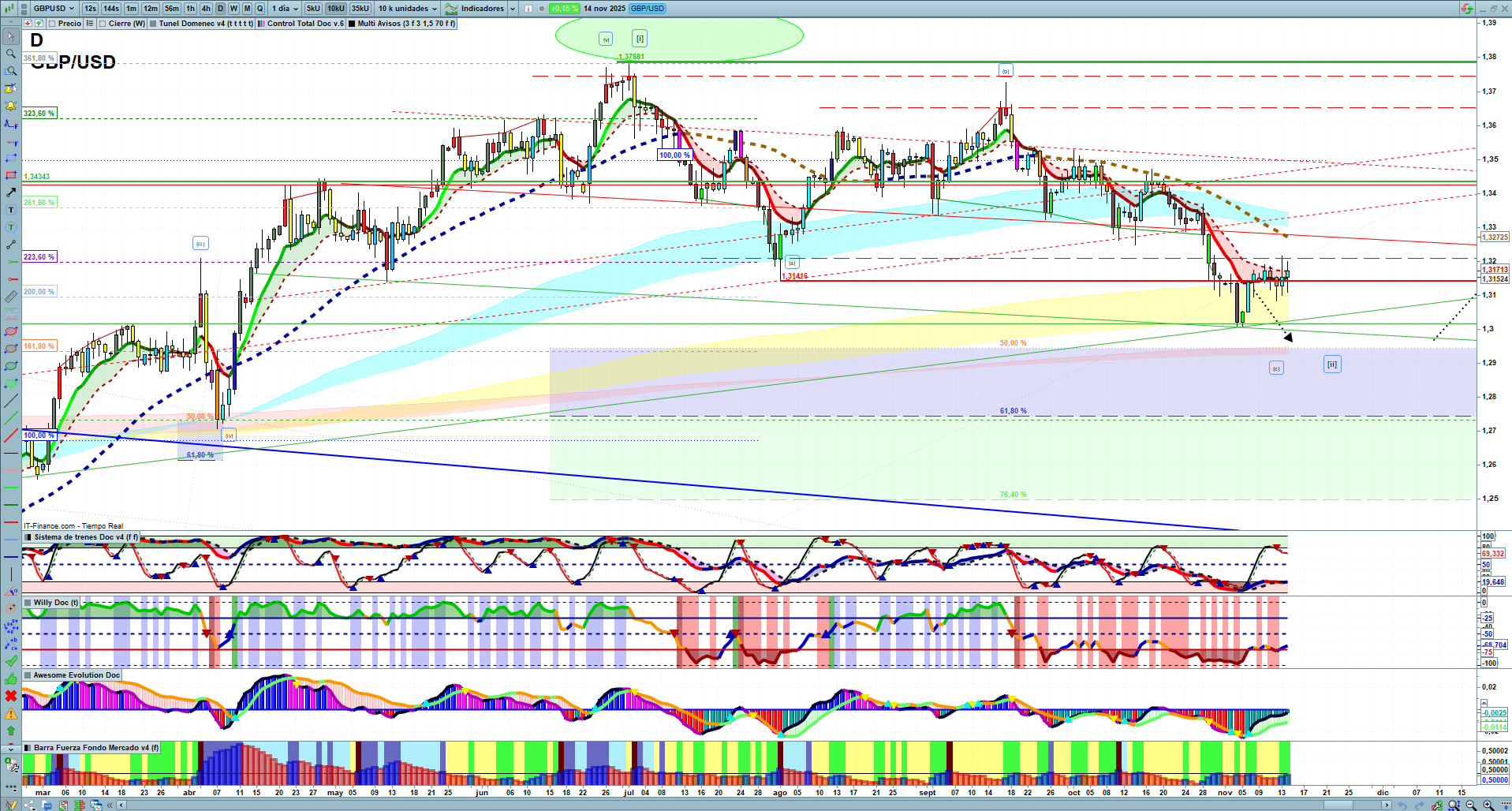Image resolution: width=1512 pixels, height=811 pixels.
Task: Toggle the Cierre (W) checkbox
Action: [x=103, y=24]
